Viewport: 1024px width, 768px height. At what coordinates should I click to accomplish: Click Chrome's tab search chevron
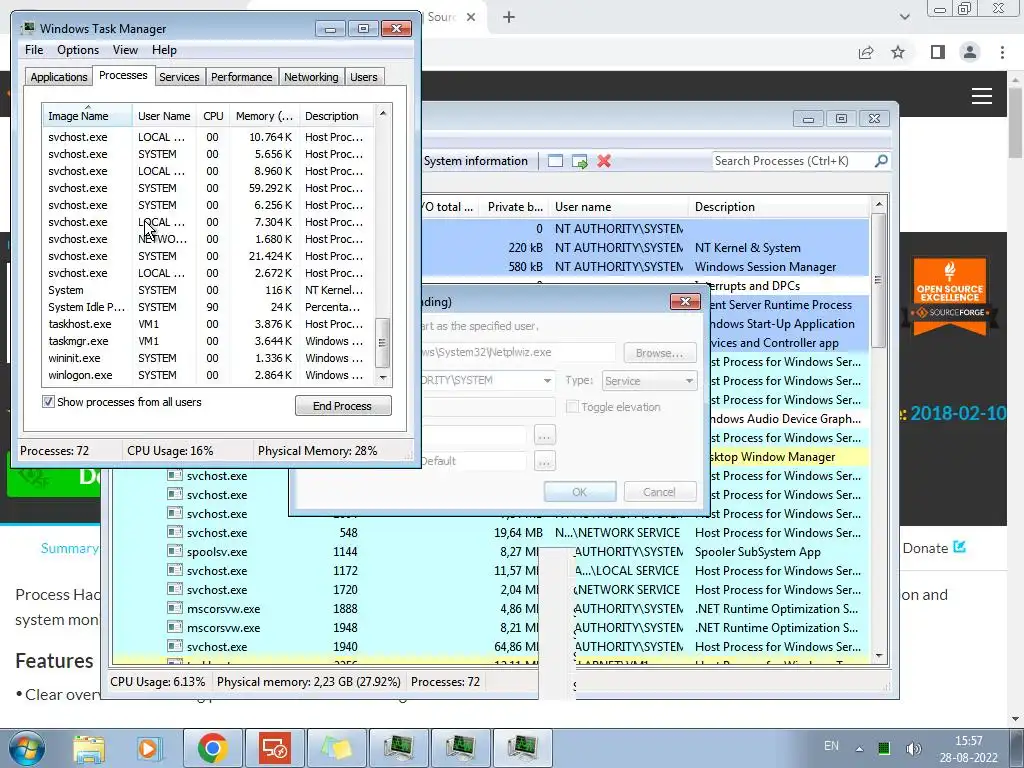click(904, 17)
